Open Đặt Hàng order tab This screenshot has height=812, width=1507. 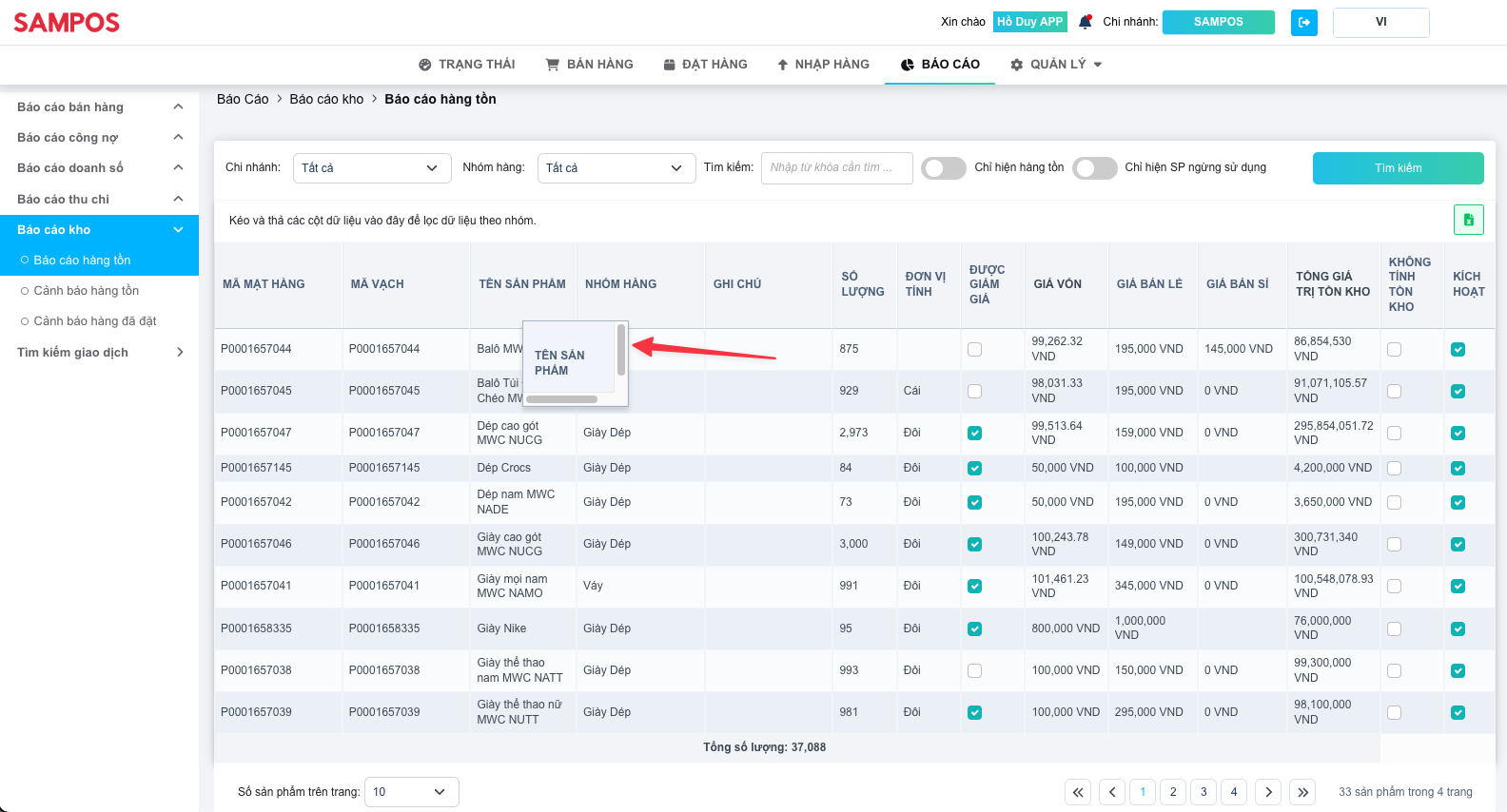click(x=705, y=65)
